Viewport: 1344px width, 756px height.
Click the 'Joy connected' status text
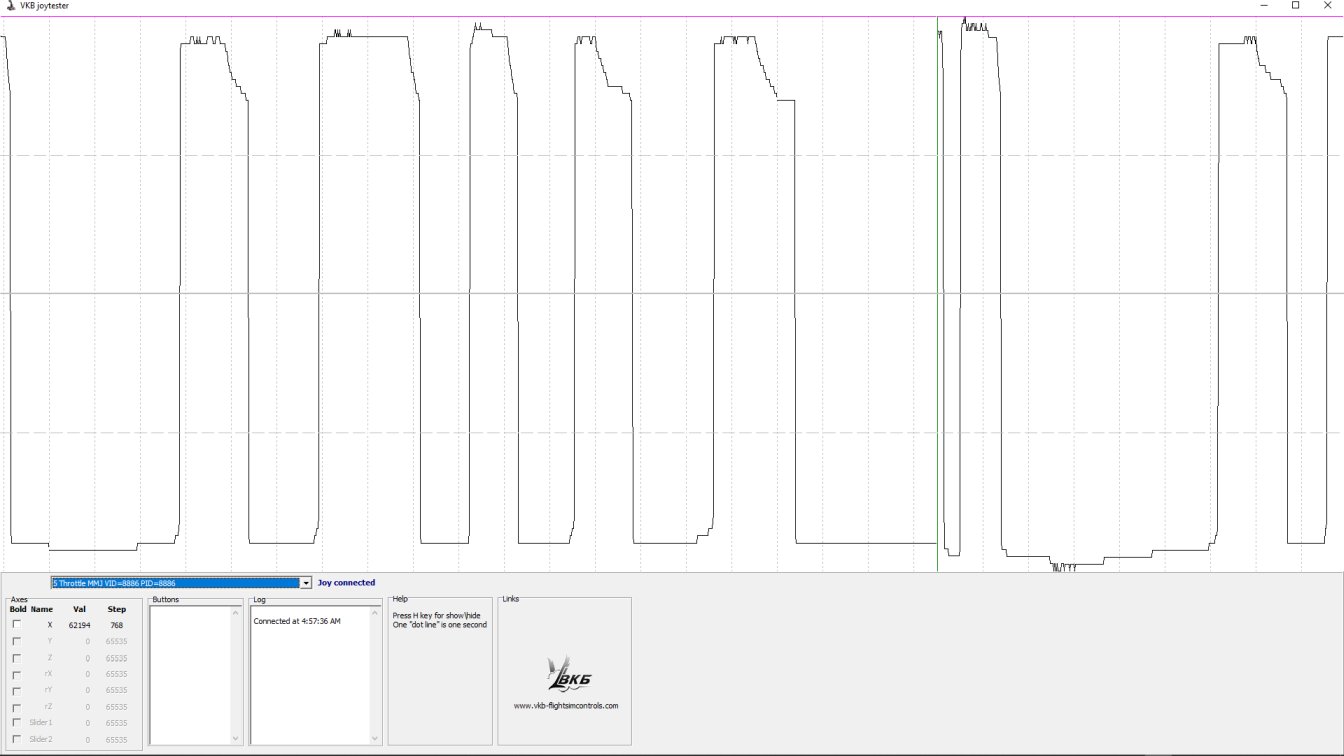[x=346, y=583]
